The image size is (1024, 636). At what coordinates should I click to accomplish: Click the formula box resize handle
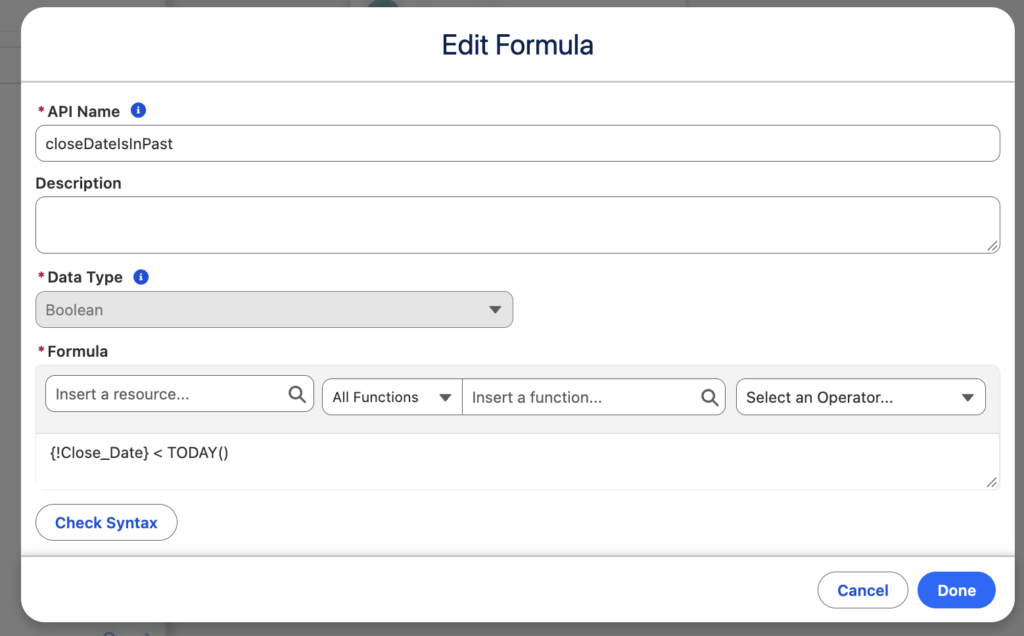click(x=991, y=482)
